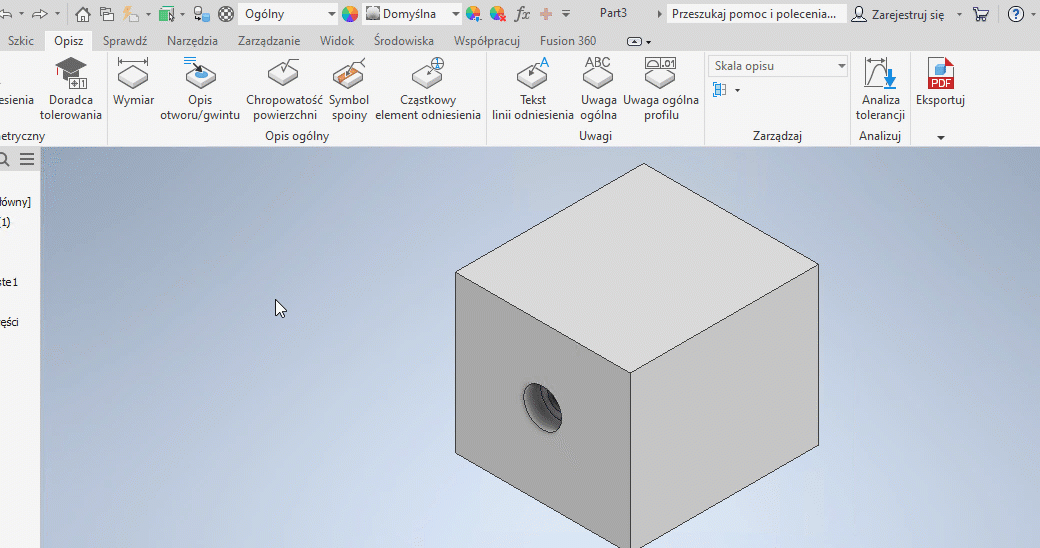Click the green select filter icon
This screenshot has width=1040, height=548.
pyautogui.click(x=166, y=13)
